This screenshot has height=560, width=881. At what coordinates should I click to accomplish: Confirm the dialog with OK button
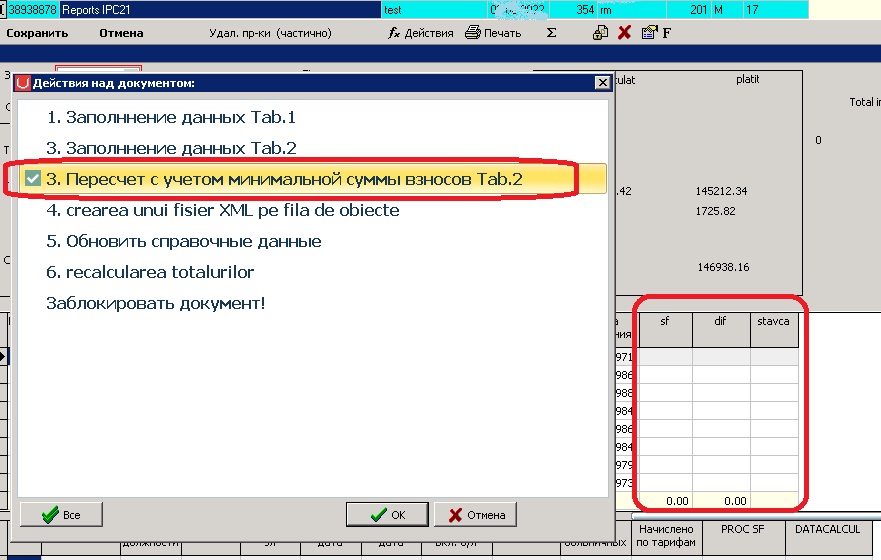pos(388,515)
